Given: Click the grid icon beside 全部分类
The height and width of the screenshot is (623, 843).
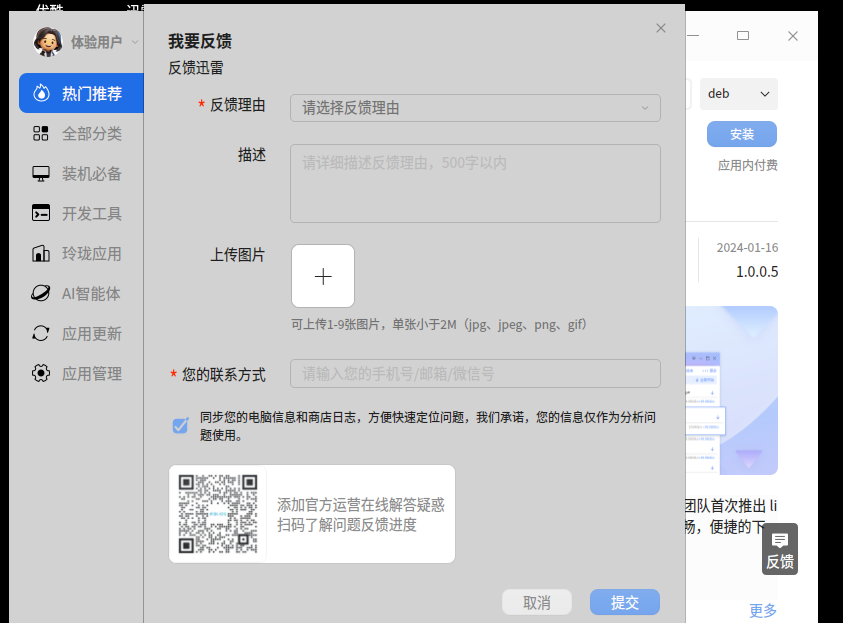Looking at the screenshot, I should coord(41,133).
